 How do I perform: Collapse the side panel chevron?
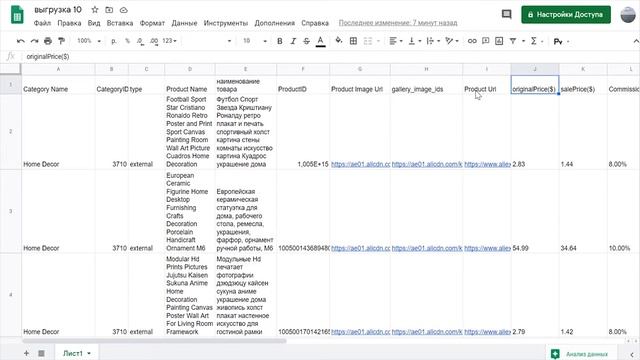631,354
